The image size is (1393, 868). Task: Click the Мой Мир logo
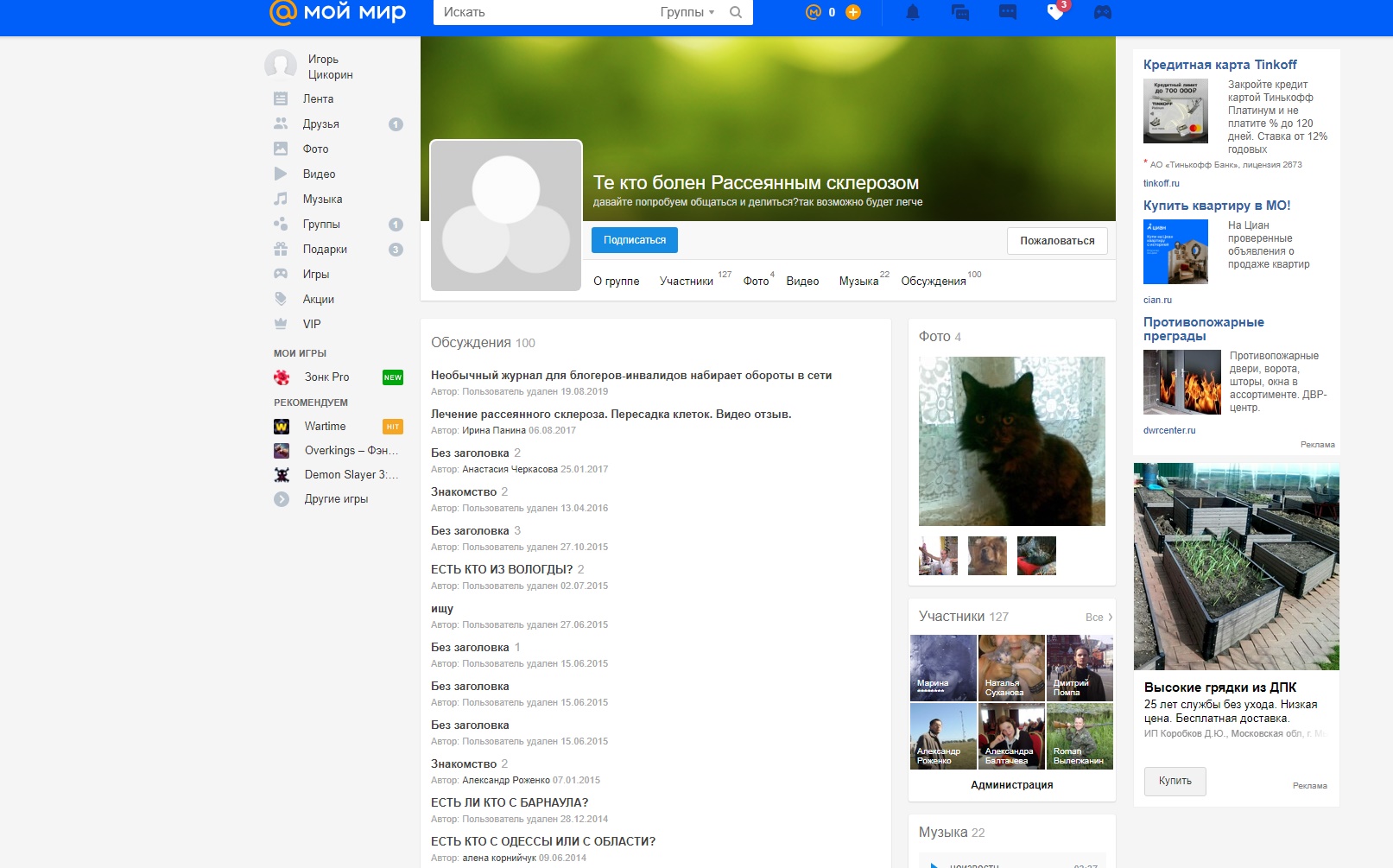click(x=338, y=12)
